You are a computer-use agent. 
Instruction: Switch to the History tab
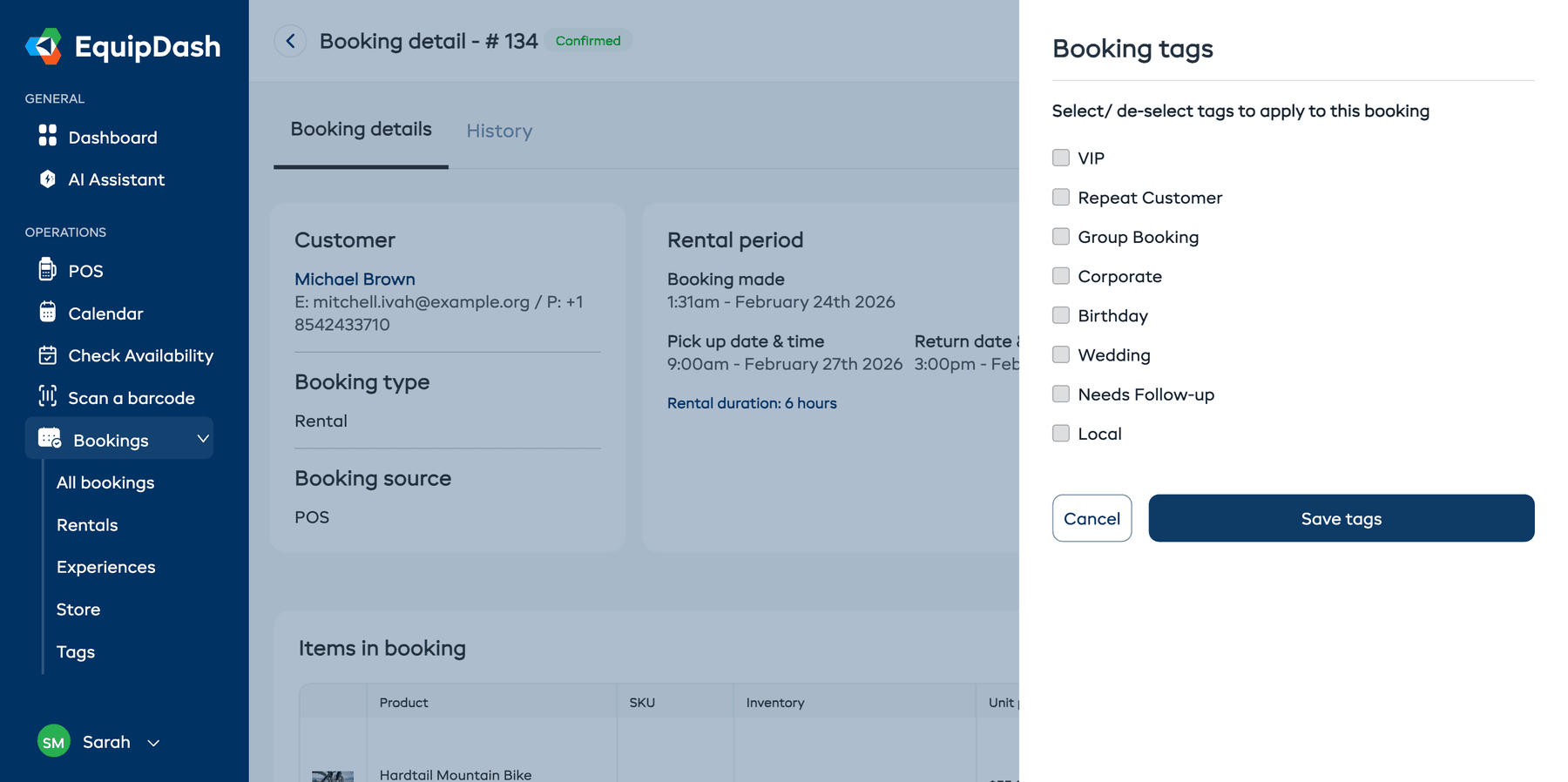pos(499,131)
